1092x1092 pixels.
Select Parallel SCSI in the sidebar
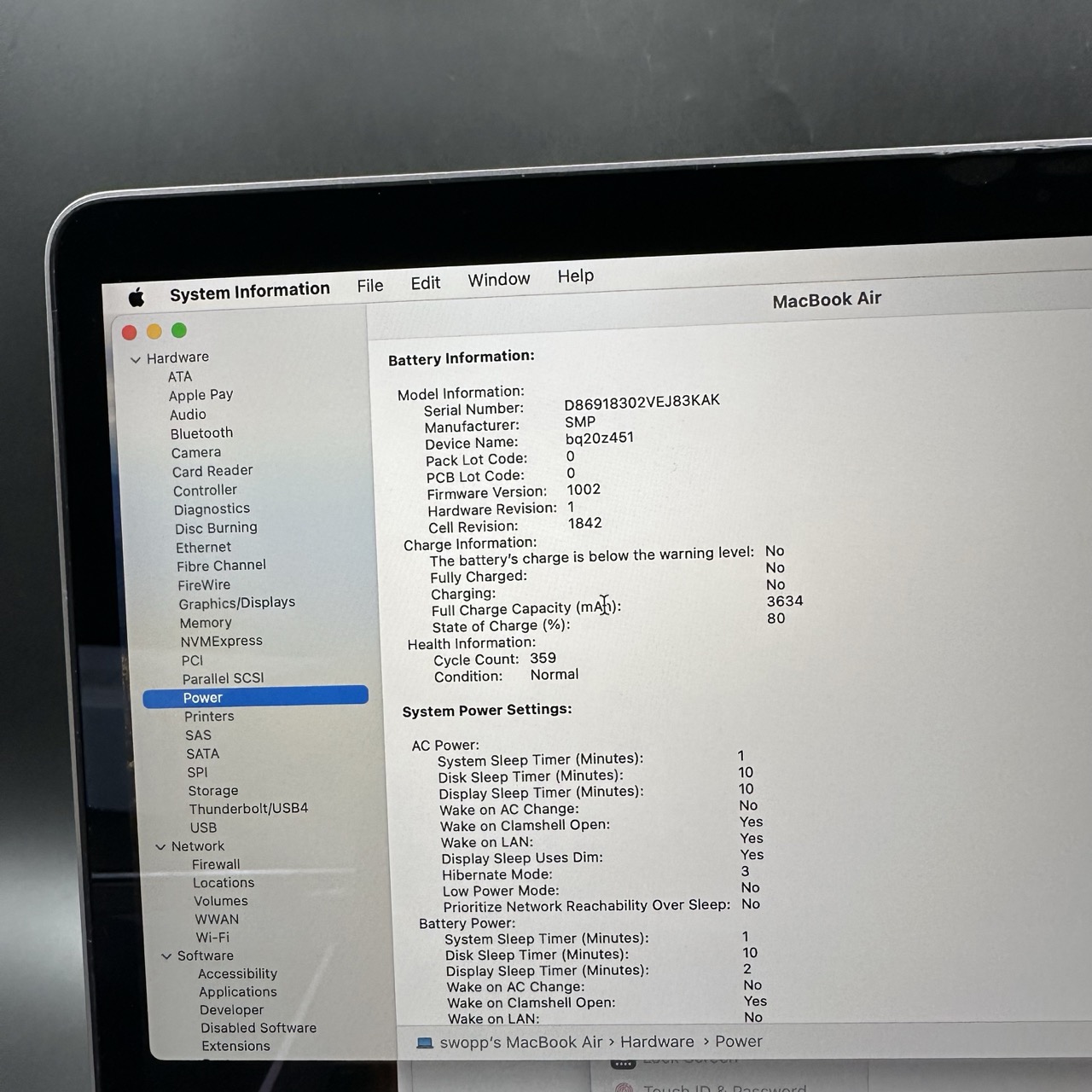223,678
